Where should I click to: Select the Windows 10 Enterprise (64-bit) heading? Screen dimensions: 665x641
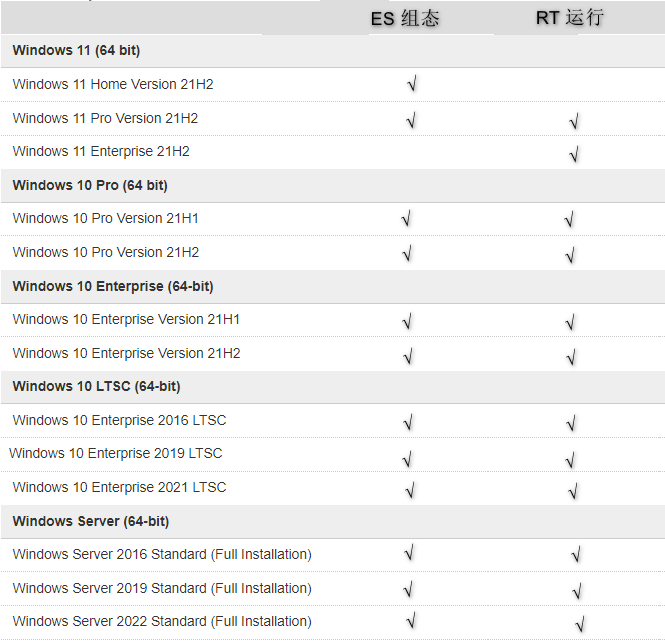coord(113,286)
